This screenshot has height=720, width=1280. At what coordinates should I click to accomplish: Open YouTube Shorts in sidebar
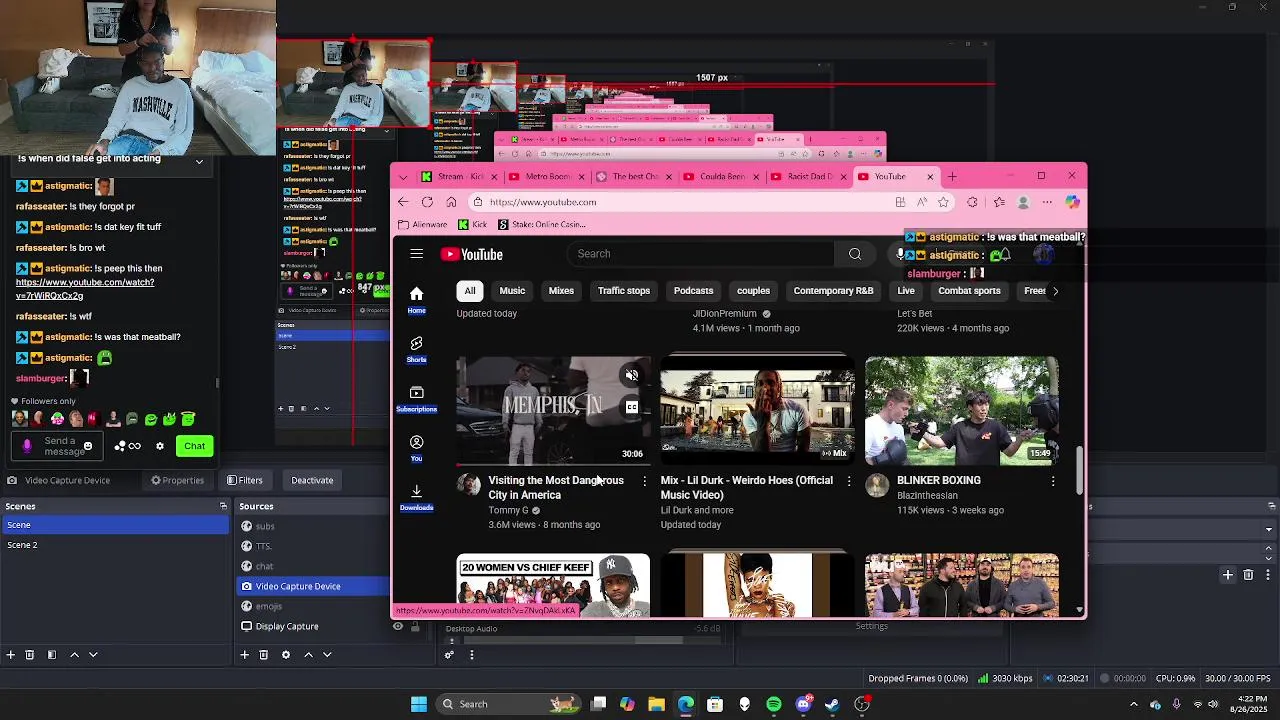click(x=417, y=349)
